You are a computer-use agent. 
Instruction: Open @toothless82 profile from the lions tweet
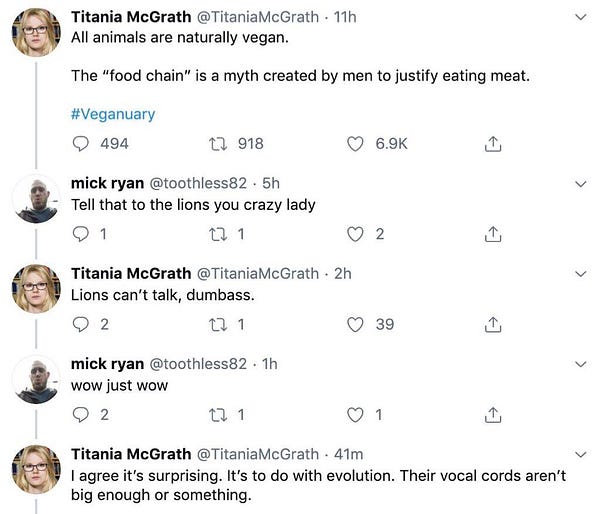[x=198, y=184]
